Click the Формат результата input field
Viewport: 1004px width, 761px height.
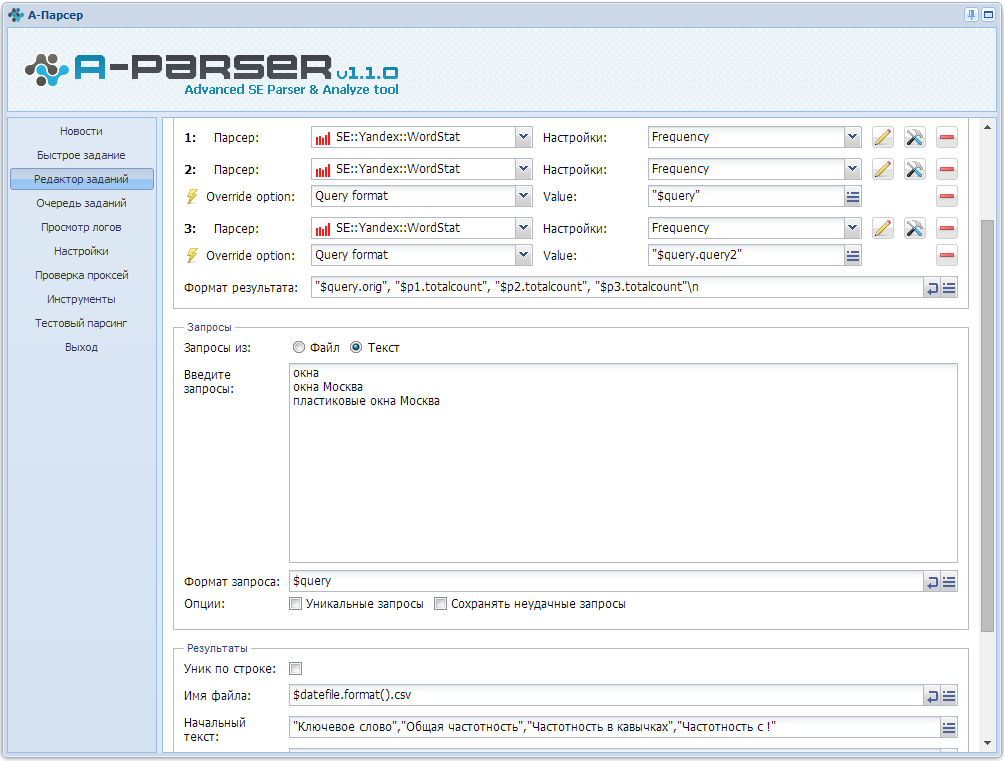click(617, 287)
